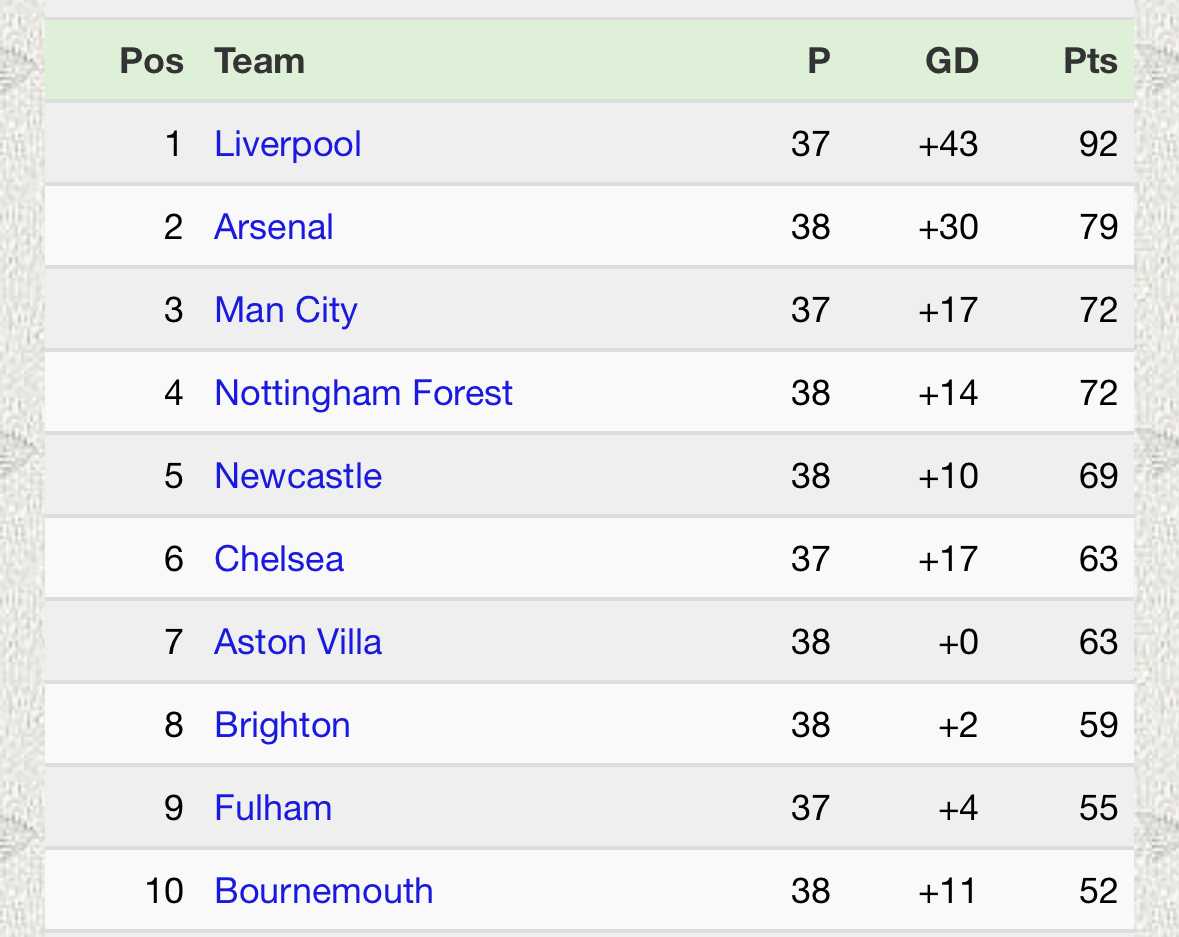1179x937 pixels.
Task: Open the Bournemouth team link
Action: point(323,891)
